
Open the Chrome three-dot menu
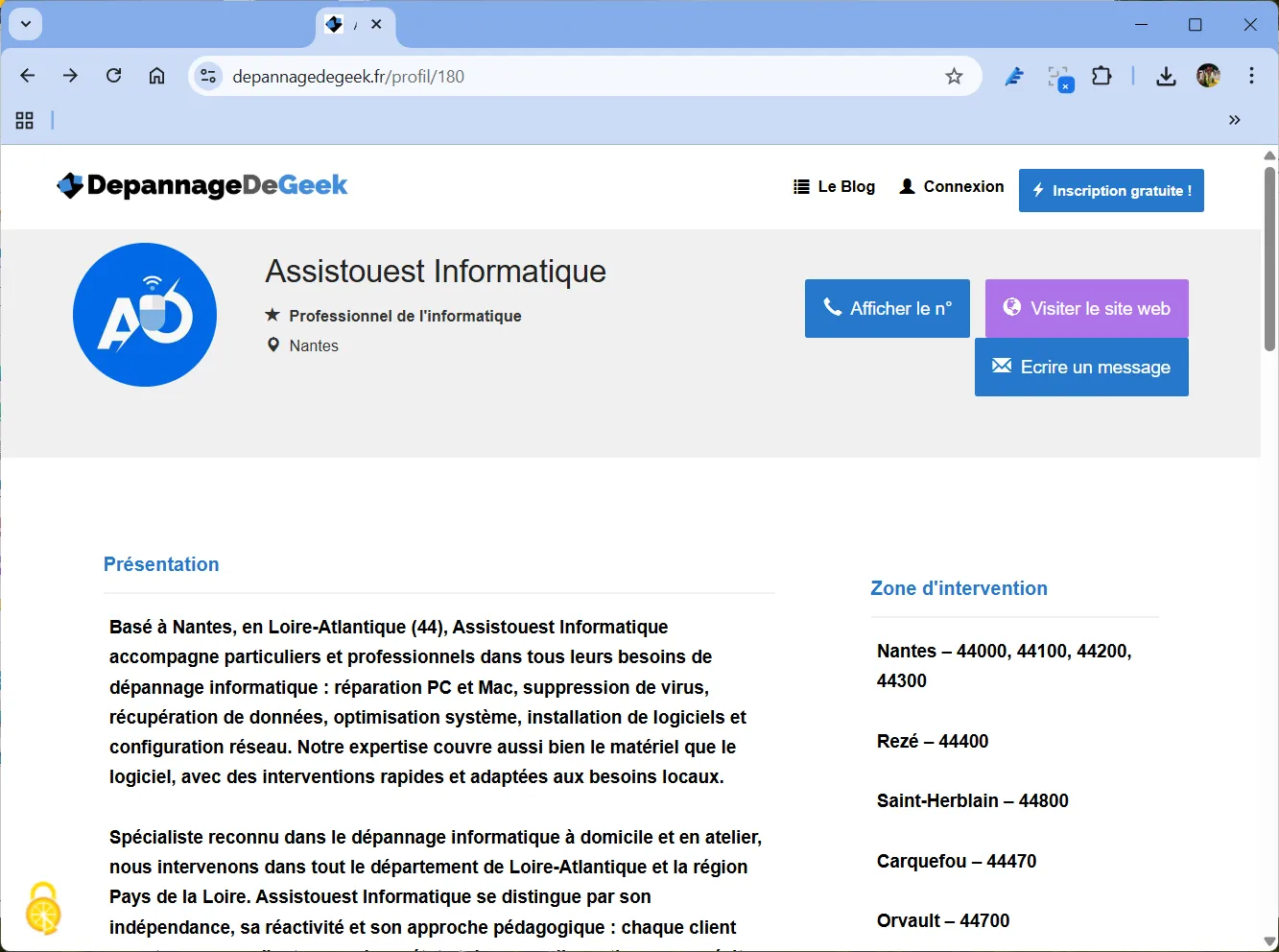tap(1251, 76)
